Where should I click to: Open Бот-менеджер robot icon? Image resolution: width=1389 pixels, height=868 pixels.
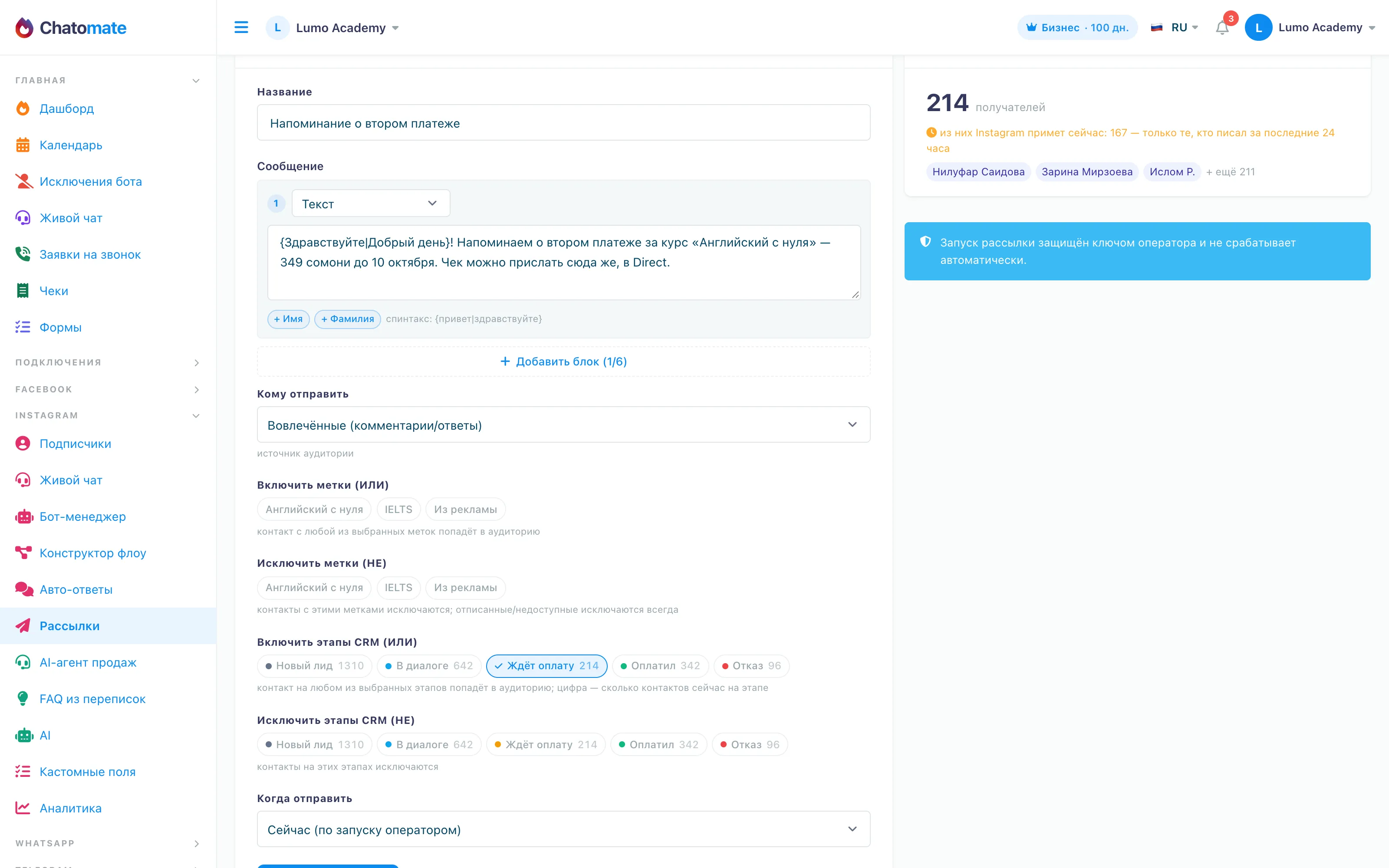(23, 516)
